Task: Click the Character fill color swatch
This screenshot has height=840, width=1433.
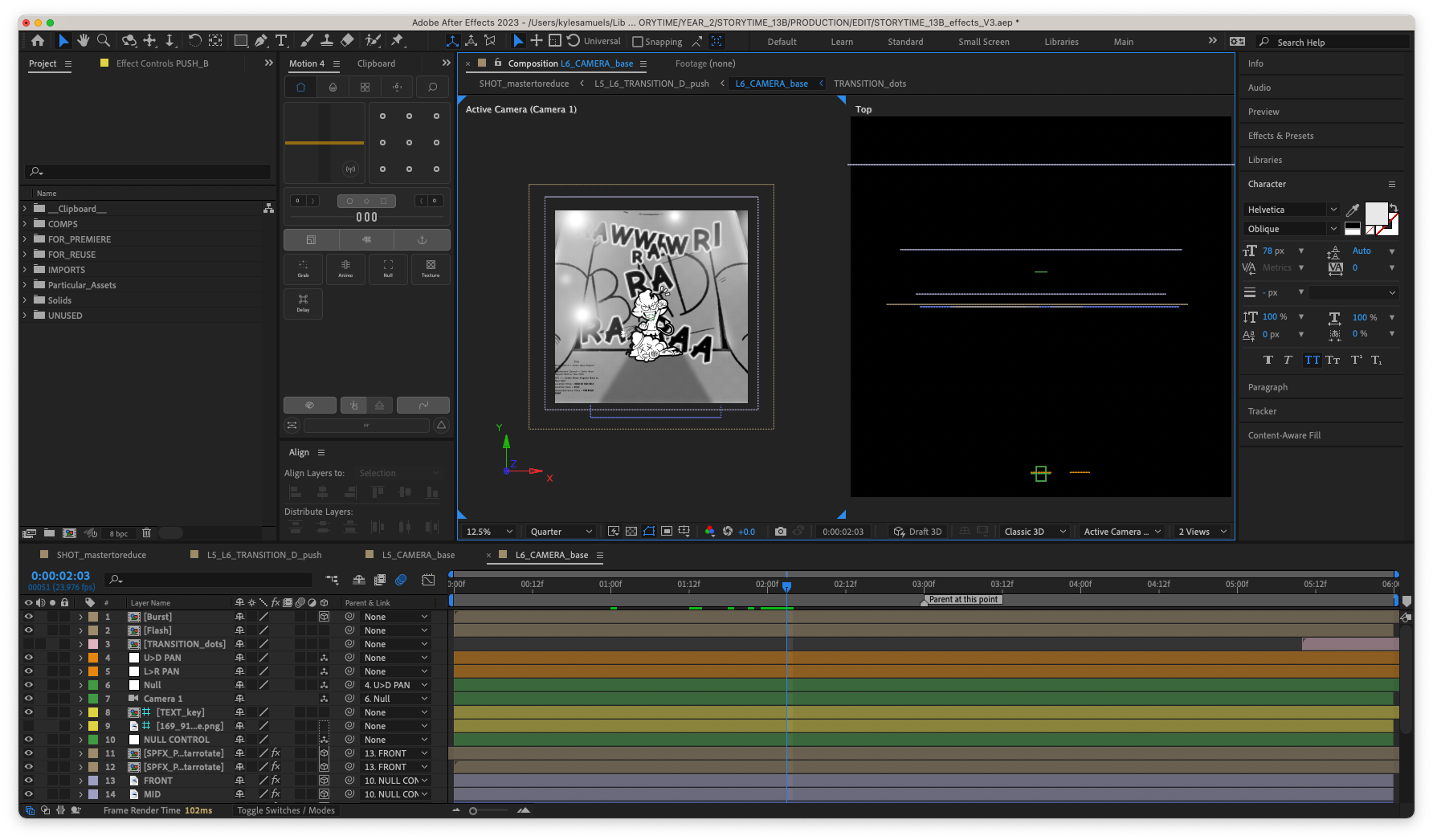Action: pos(1376,214)
